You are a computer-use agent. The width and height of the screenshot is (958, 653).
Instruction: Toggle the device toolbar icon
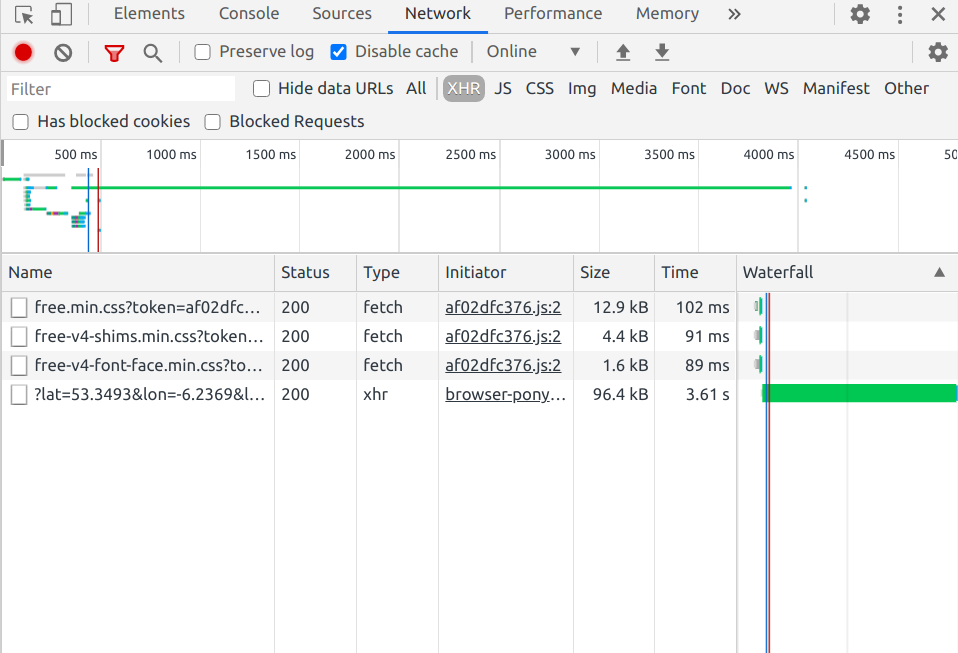click(x=61, y=15)
